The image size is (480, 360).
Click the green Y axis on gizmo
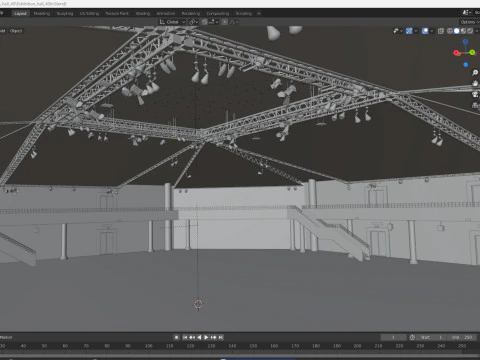472,52
